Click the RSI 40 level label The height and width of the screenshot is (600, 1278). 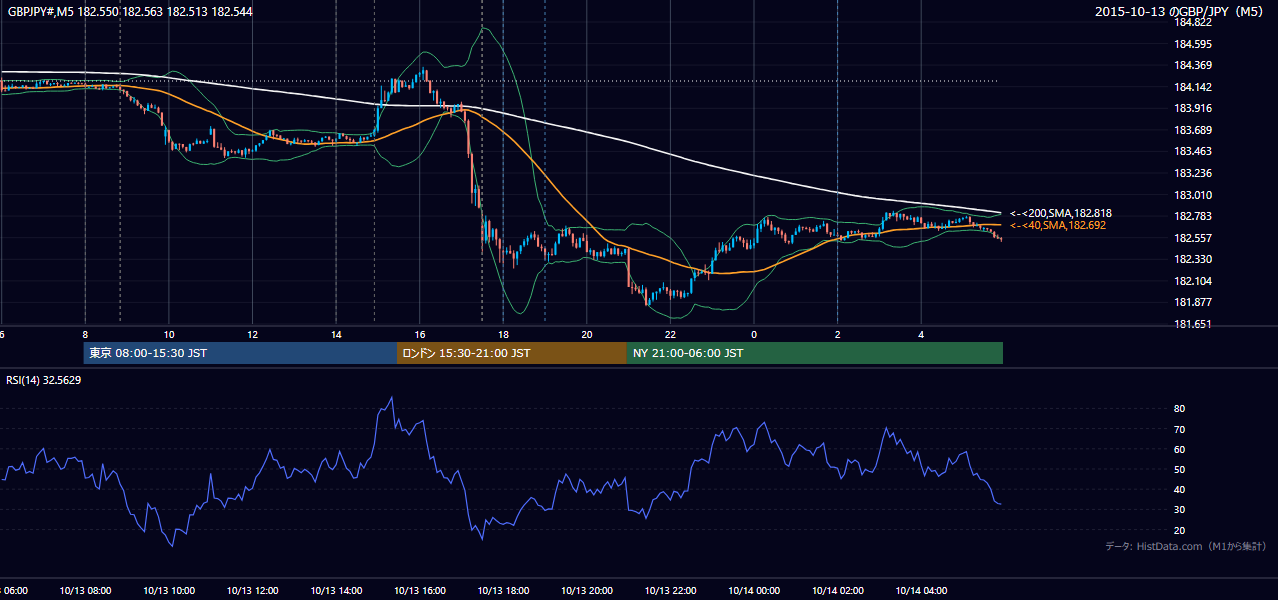click(x=1179, y=489)
